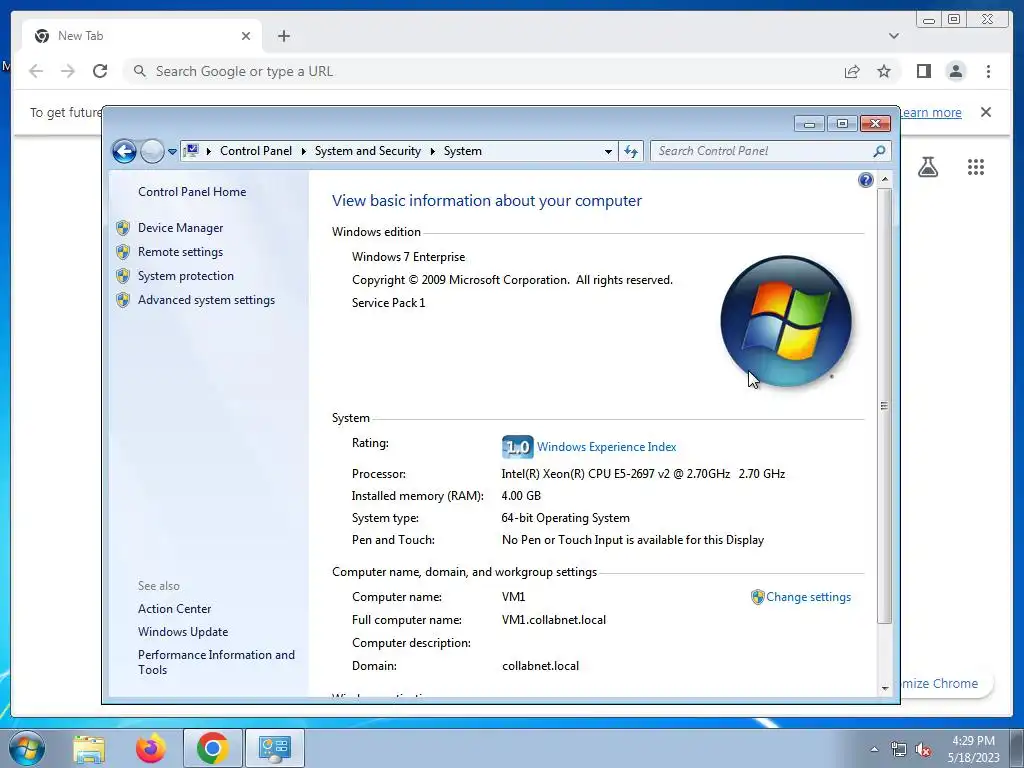Expand the arrow before Control Panel breadcrumb

point(209,152)
